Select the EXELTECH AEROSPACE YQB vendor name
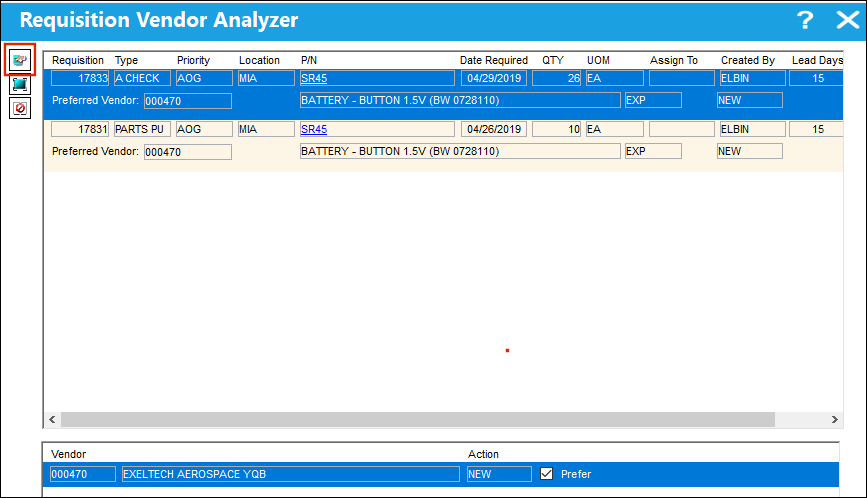The height and width of the screenshot is (498, 867). (x=290, y=474)
